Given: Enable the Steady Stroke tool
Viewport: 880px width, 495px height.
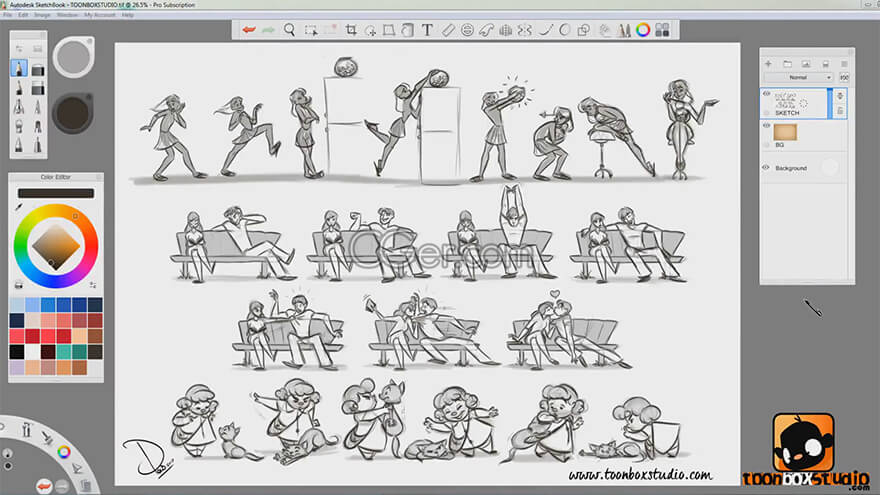Looking at the screenshot, I should click(546, 30).
